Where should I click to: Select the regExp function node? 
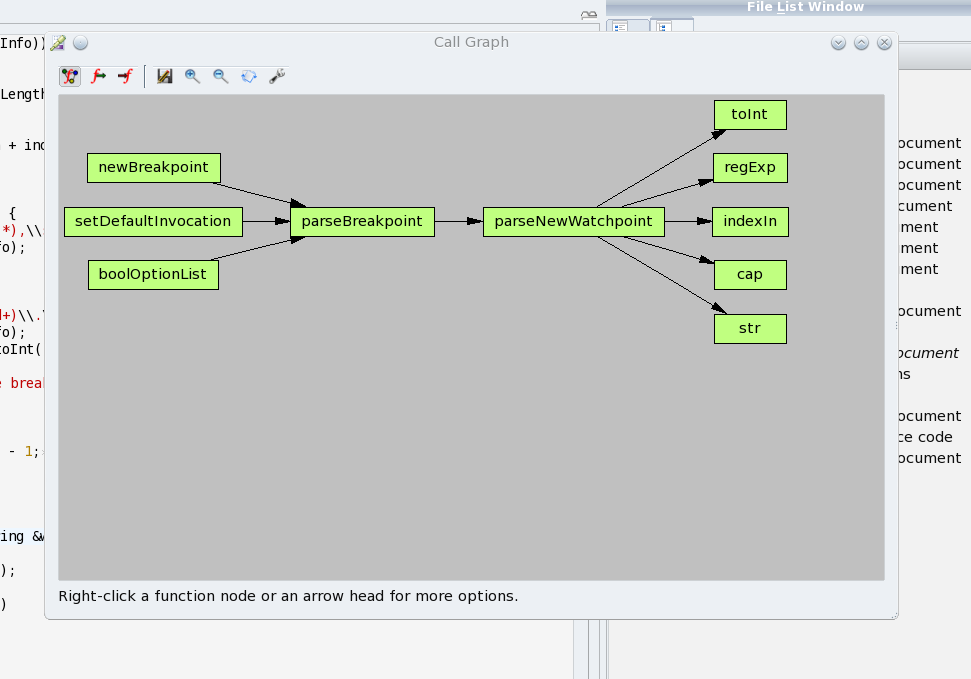coord(750,168)
